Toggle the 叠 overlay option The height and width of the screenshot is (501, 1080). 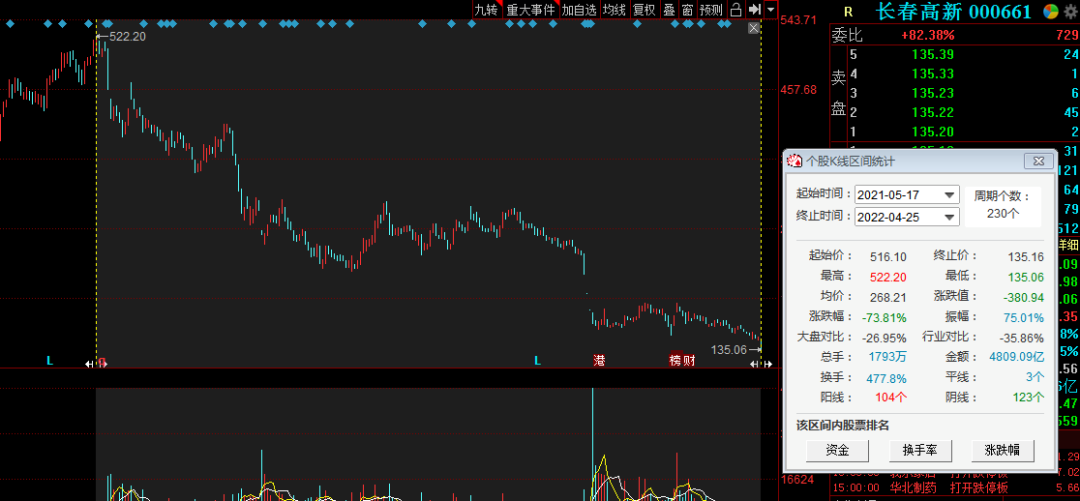point(669,10)
